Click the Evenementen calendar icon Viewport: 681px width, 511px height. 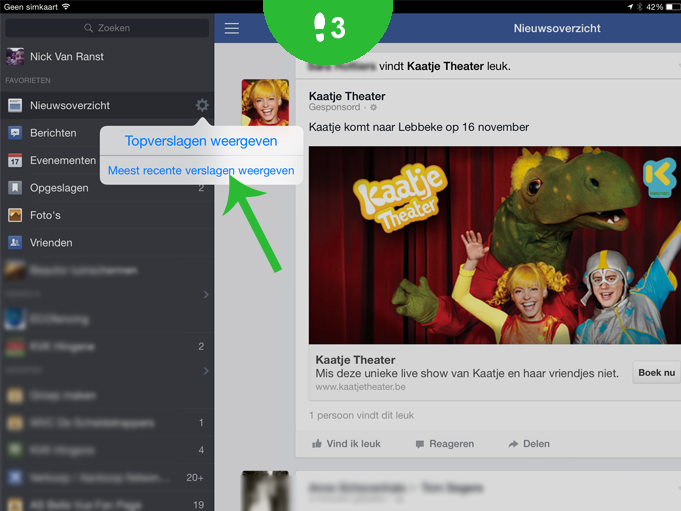[x=15, y=161]
